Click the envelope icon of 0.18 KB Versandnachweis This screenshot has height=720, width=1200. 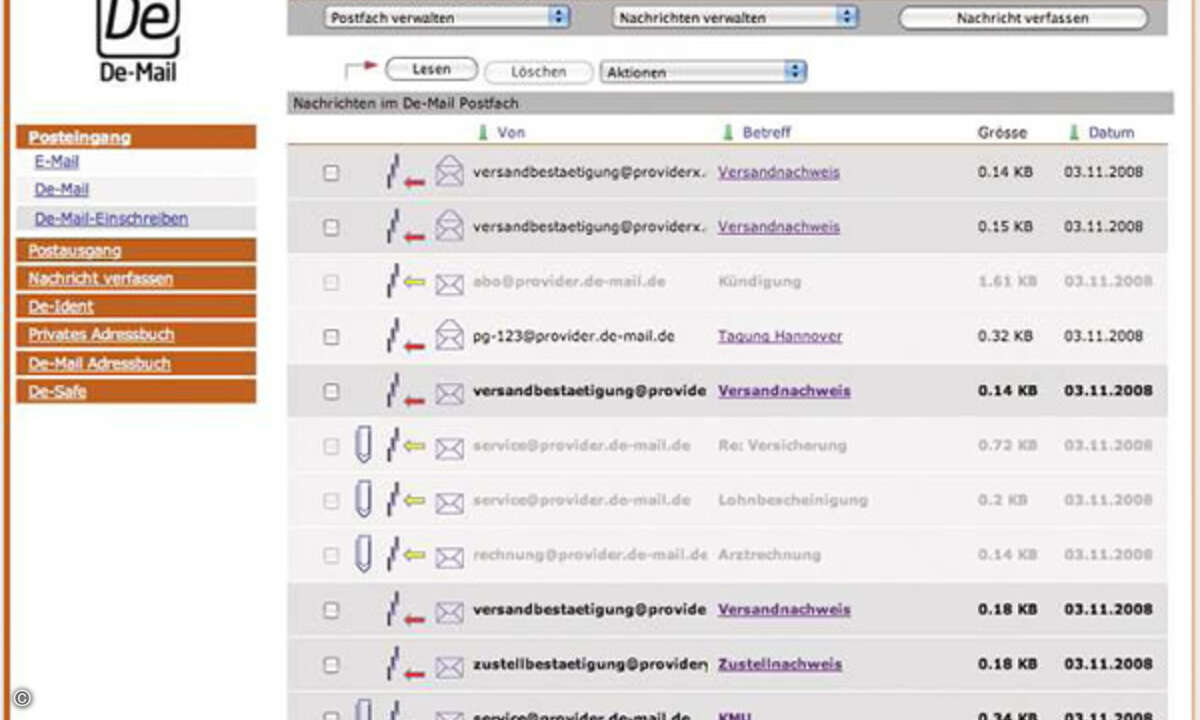(x=450, y=611)
